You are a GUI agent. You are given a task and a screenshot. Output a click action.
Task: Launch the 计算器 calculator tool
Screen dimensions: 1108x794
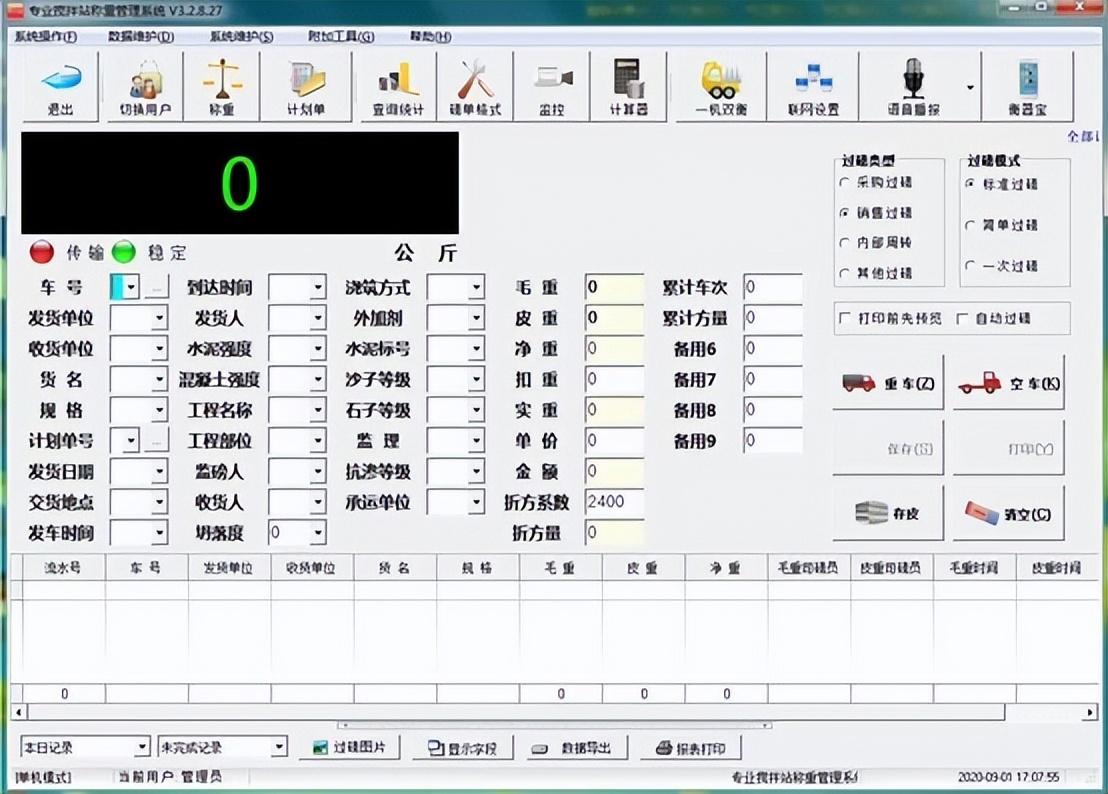pyautogui.click(x=628, y=86)
